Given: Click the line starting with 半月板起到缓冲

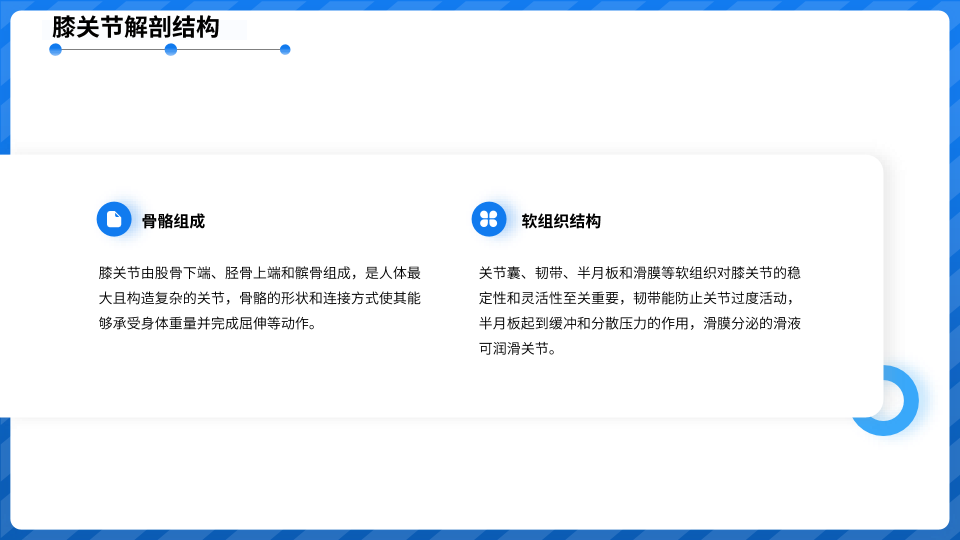Looking at the screenshot, I should coord(639,324).
